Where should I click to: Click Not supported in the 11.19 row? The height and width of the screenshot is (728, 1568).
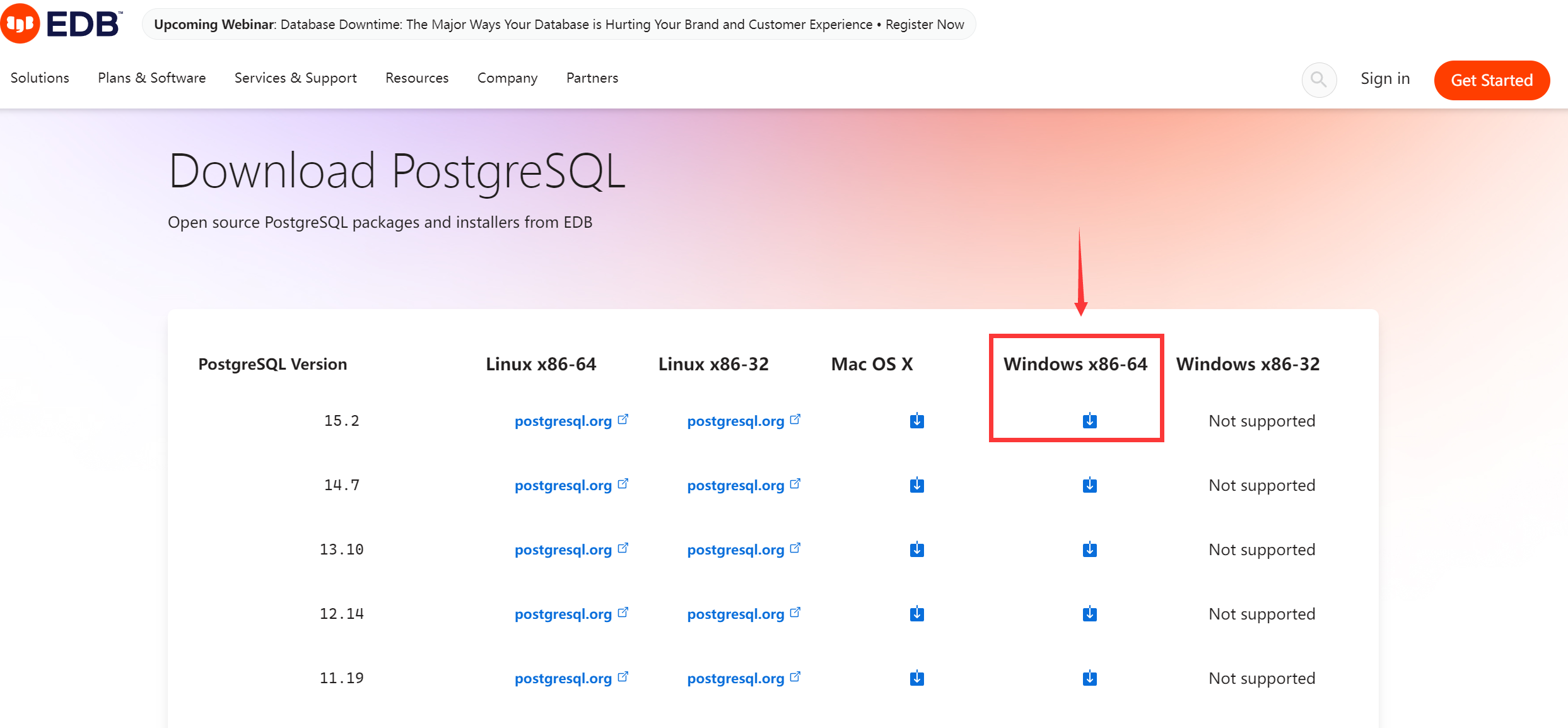[x=1262, y=678]
